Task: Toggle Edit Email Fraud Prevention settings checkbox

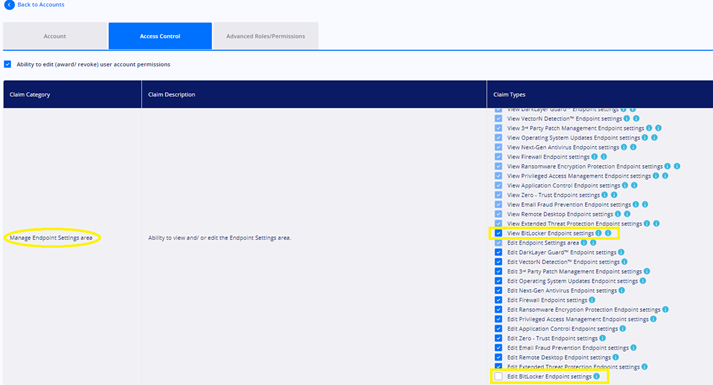Action: click(498, 348)
